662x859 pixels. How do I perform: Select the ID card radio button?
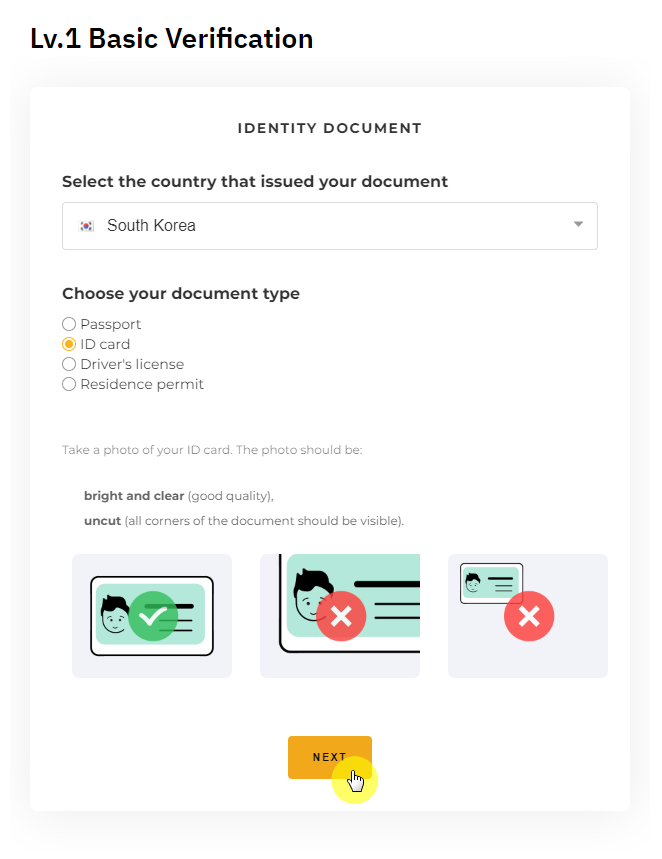click(x=69, y=344)
